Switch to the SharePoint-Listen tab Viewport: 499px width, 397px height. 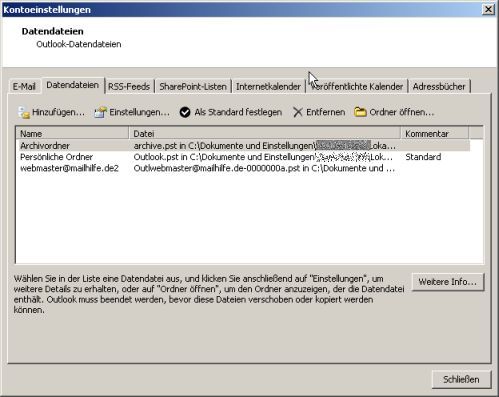193,87
